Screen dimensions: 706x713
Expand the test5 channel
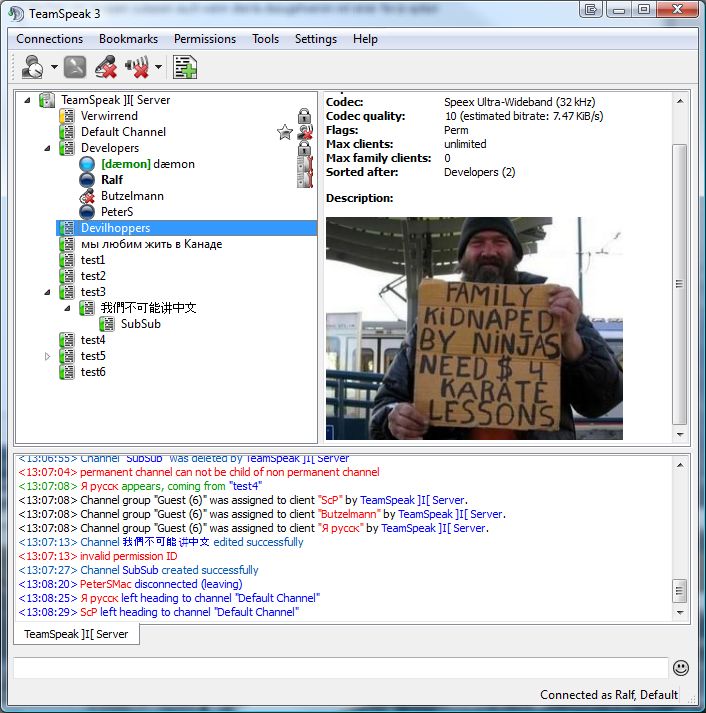click(x=47, y=356)
